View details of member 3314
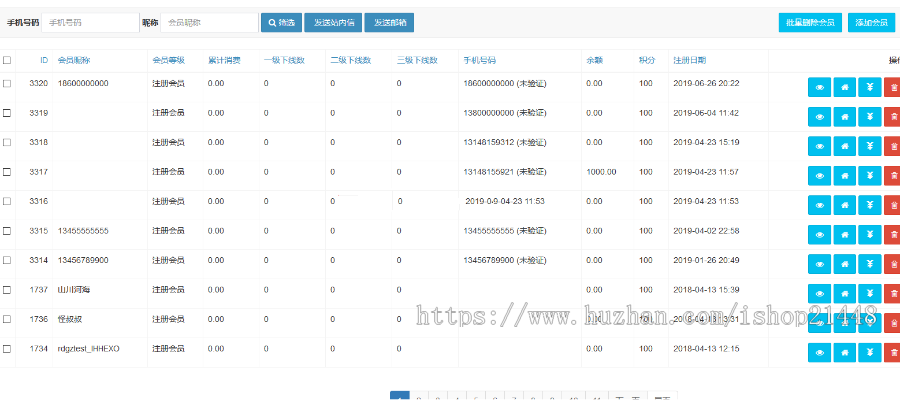The width and height of the screenshot is (900, 404). (819, 264)
